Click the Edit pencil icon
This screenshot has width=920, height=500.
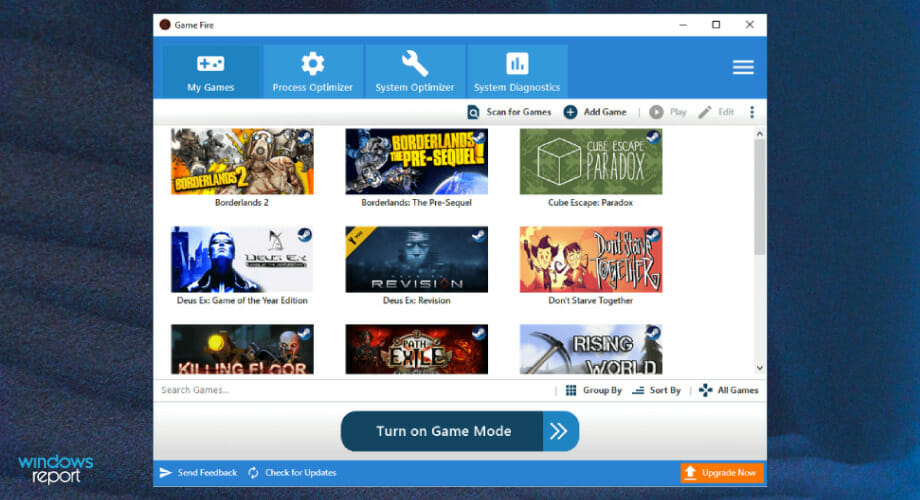tap(705, 112)
